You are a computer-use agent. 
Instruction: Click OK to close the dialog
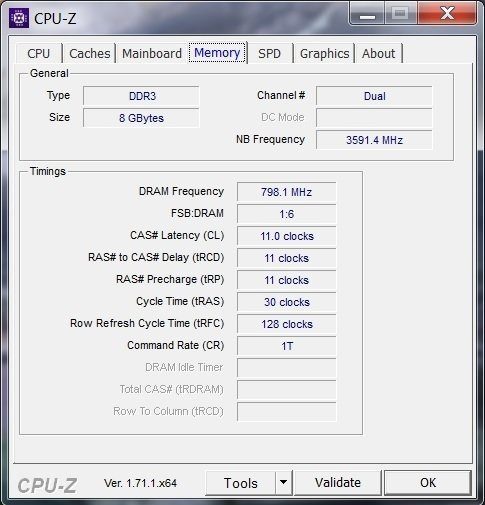[x=428, y=483]
